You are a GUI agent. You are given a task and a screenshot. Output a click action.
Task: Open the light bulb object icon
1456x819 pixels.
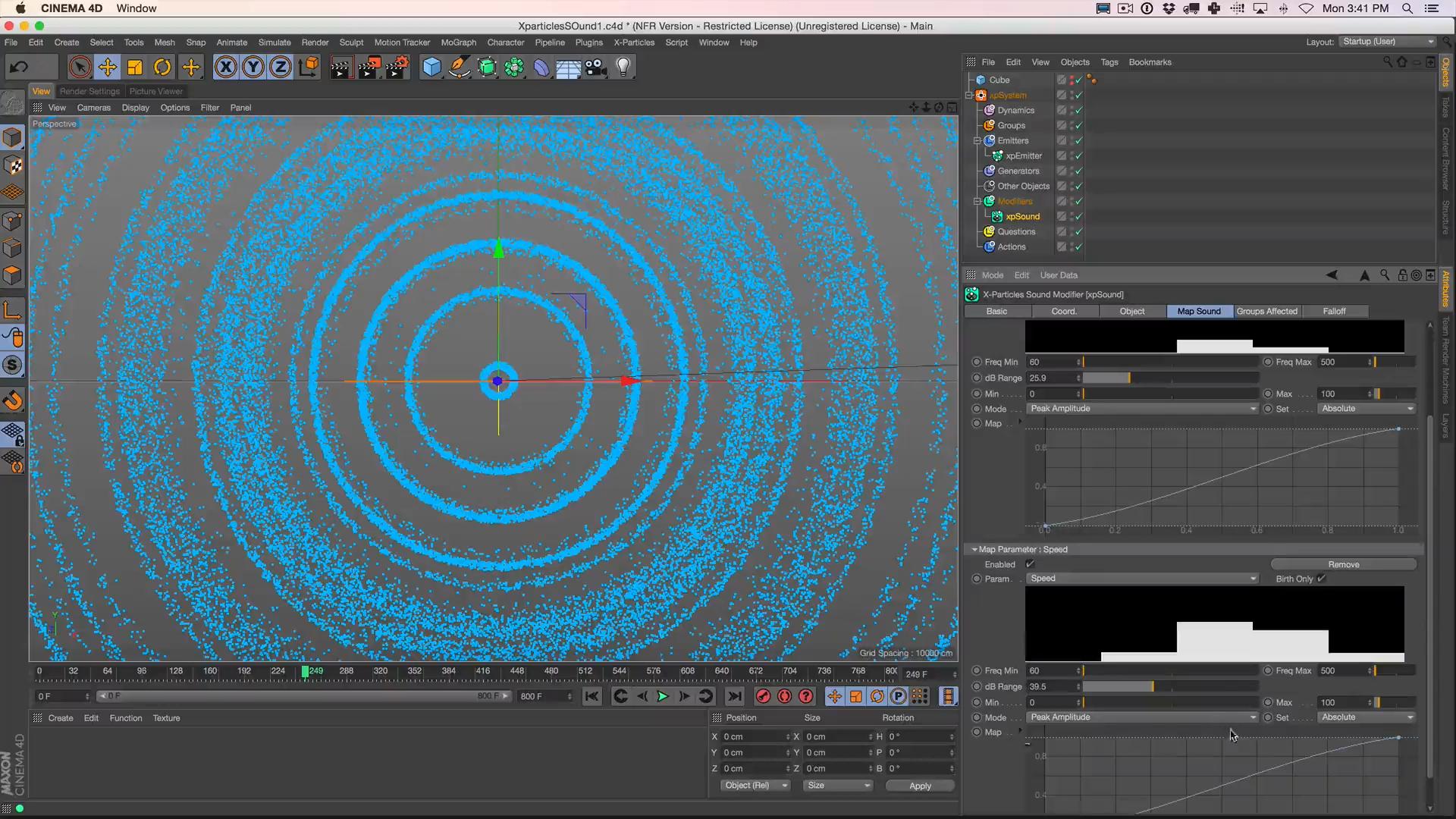click(x=623, y=67)
